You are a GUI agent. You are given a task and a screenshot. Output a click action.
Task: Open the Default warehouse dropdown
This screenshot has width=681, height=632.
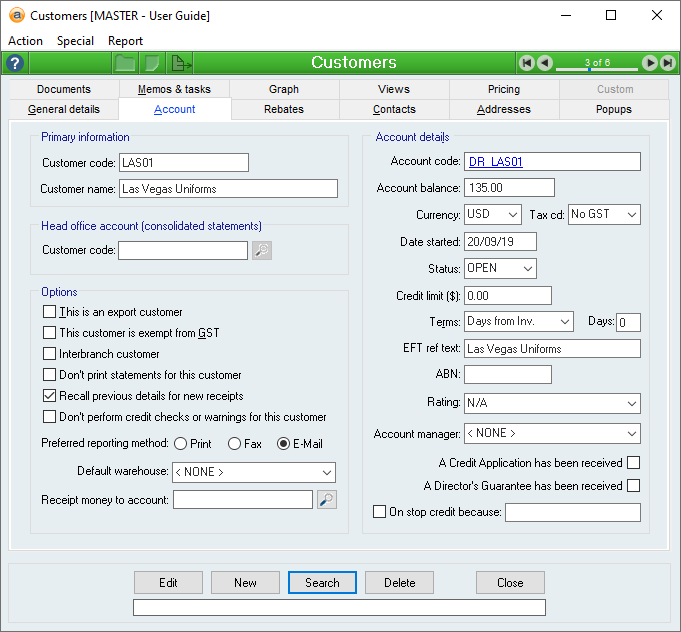[x=254, y=472]
